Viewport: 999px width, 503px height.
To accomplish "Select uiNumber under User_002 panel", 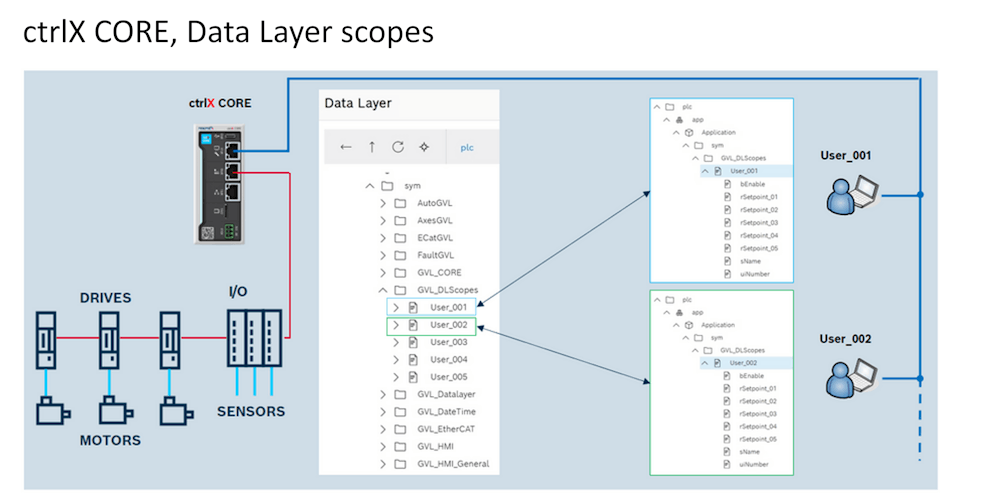I will point(754,465).
